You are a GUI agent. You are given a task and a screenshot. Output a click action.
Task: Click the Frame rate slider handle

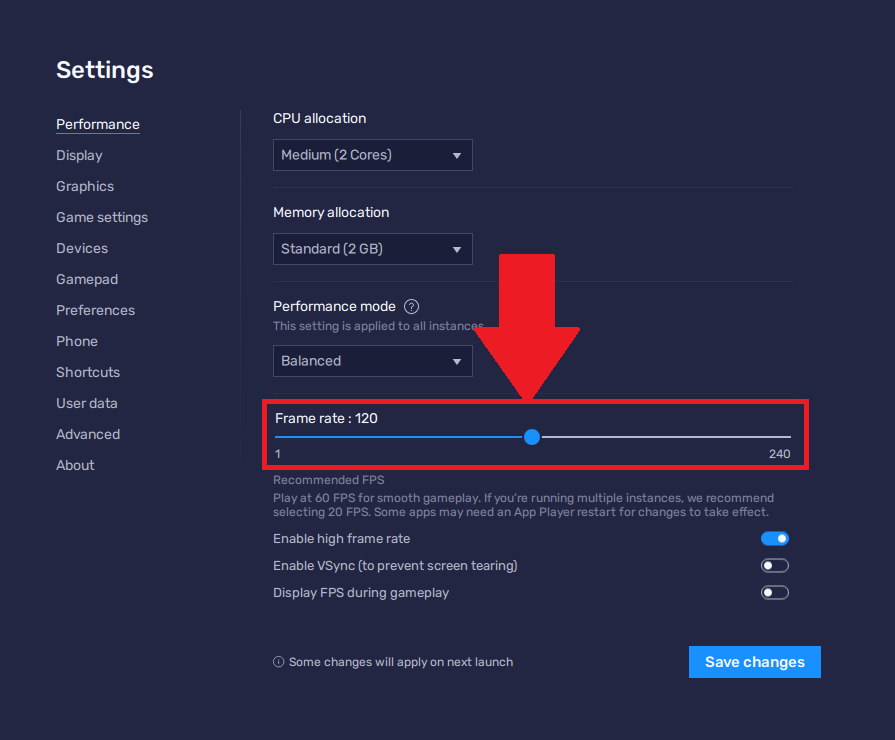coord(532,437)
